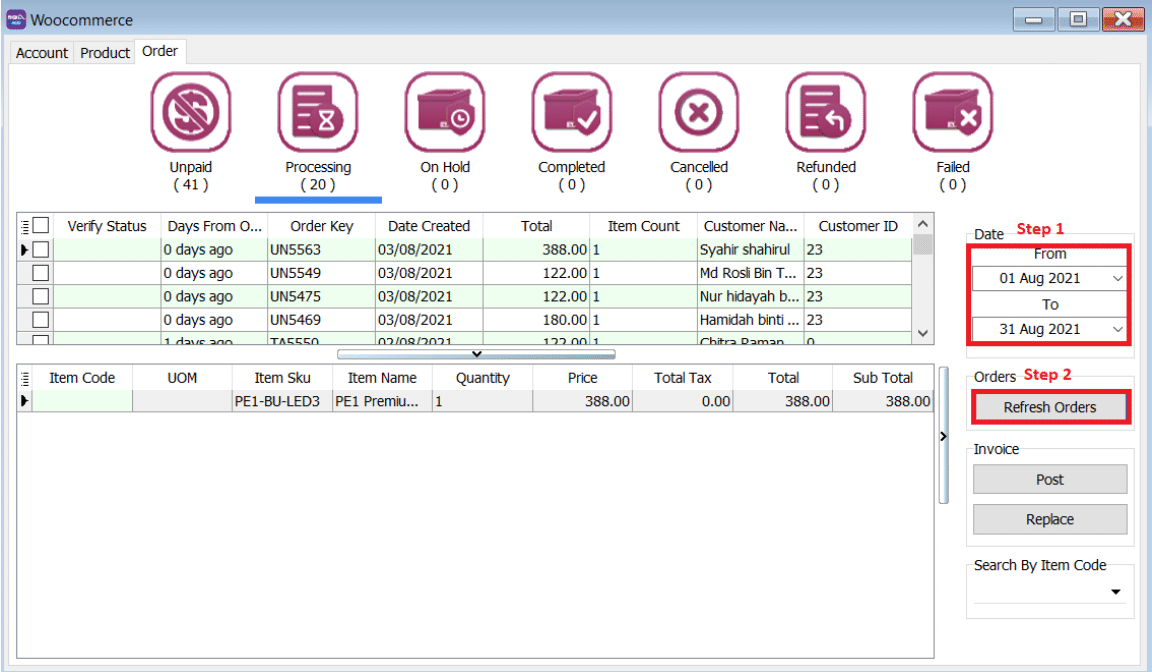
Task: Toggle the select-all checkbox in header
Action: (x=41, y=226)
